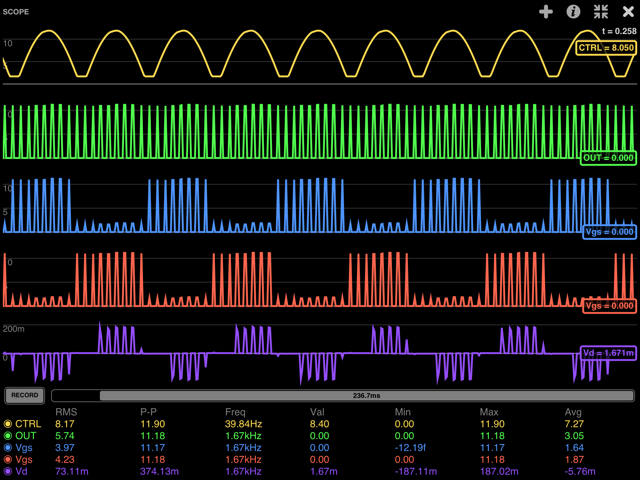Toggle the yellow CTRL channel dot

coord(8,424)
